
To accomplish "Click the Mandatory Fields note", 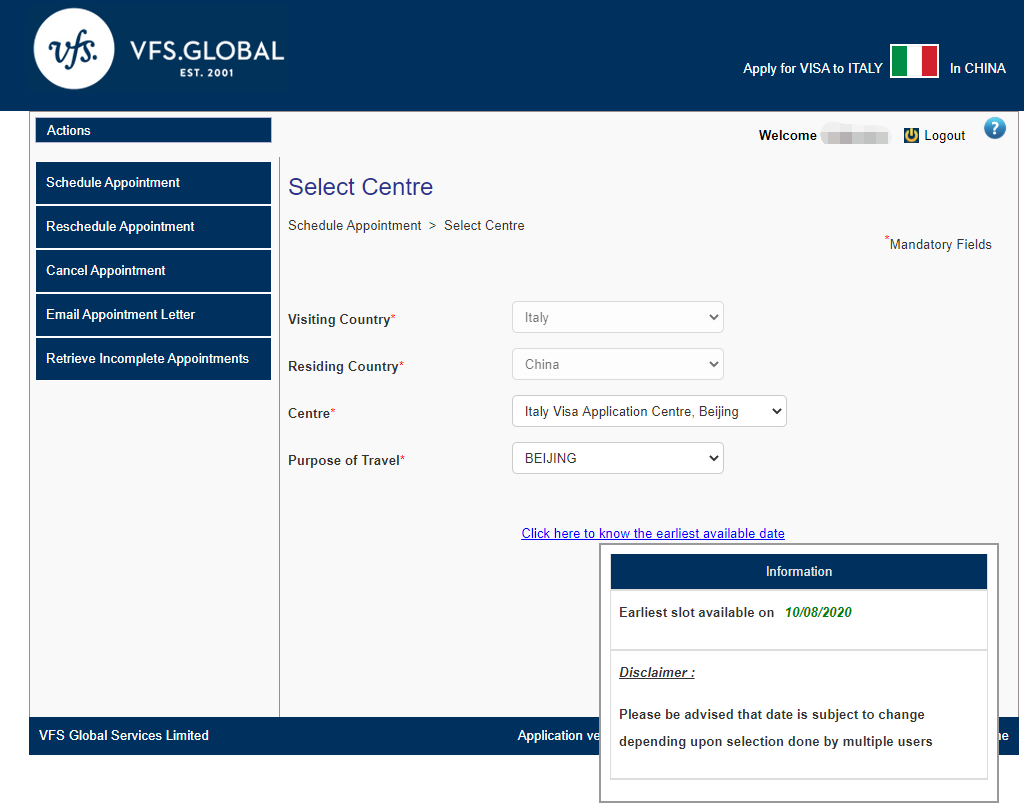I will [x=938, y=244].
